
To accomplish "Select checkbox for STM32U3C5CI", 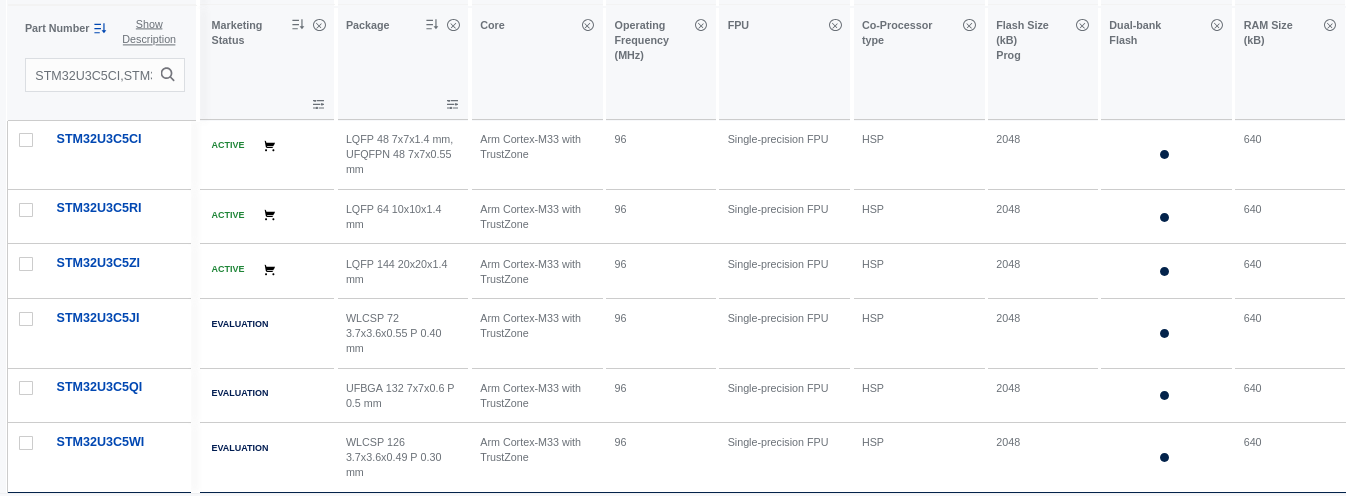I will click(26, 140).
